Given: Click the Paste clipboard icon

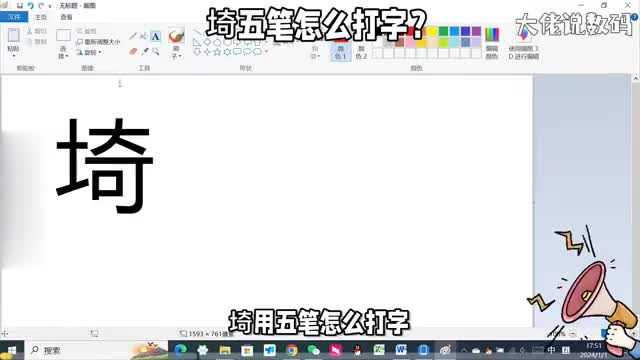Looking at the screenshot, I should pyautogui.click(x=13, y=35).
